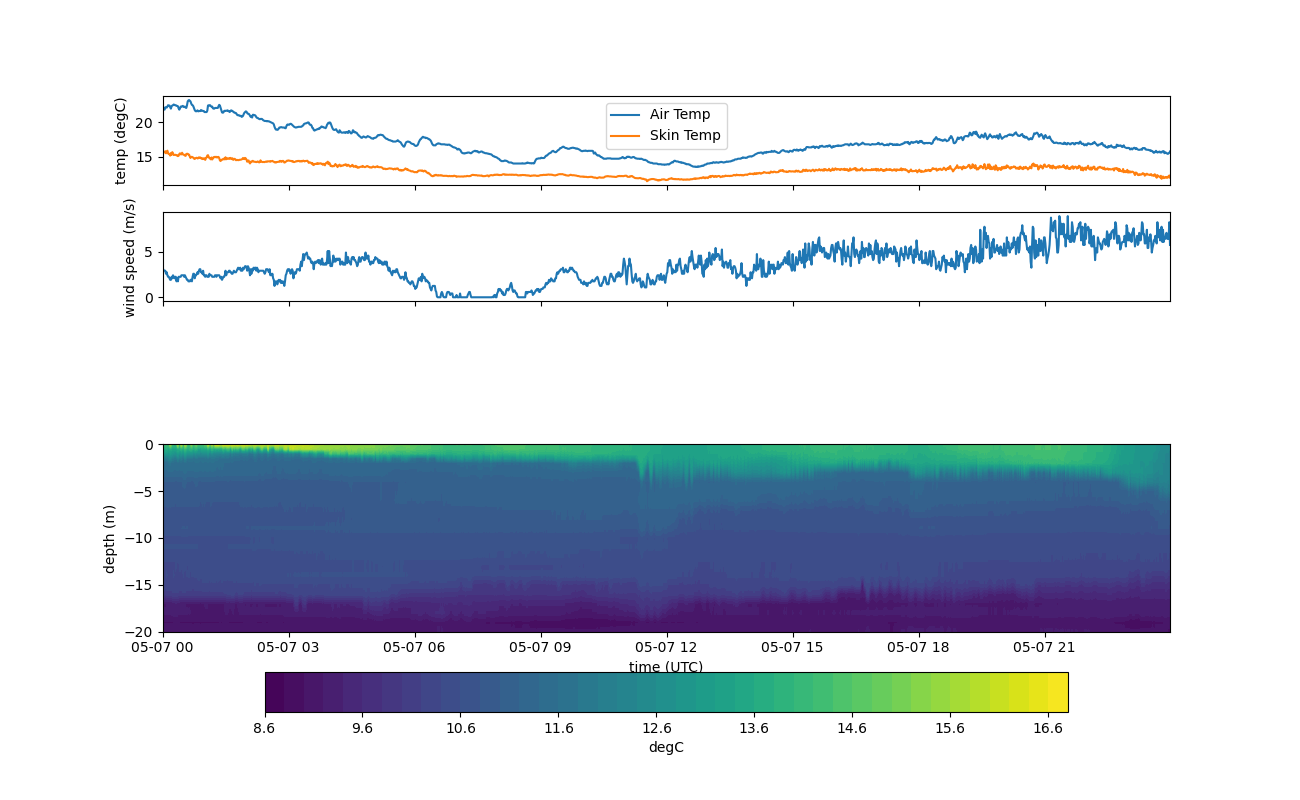Select the 05-07 12 time tick label
The height and width of the screenshot is (800, 1300).
tap(667, 647)
